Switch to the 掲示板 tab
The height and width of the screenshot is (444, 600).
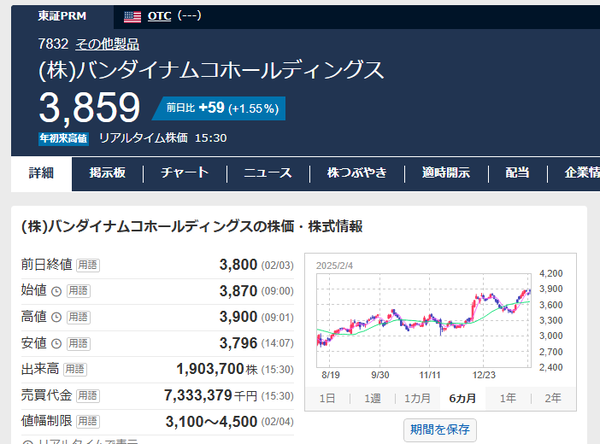pyautogui.click(x=107, y=173)
